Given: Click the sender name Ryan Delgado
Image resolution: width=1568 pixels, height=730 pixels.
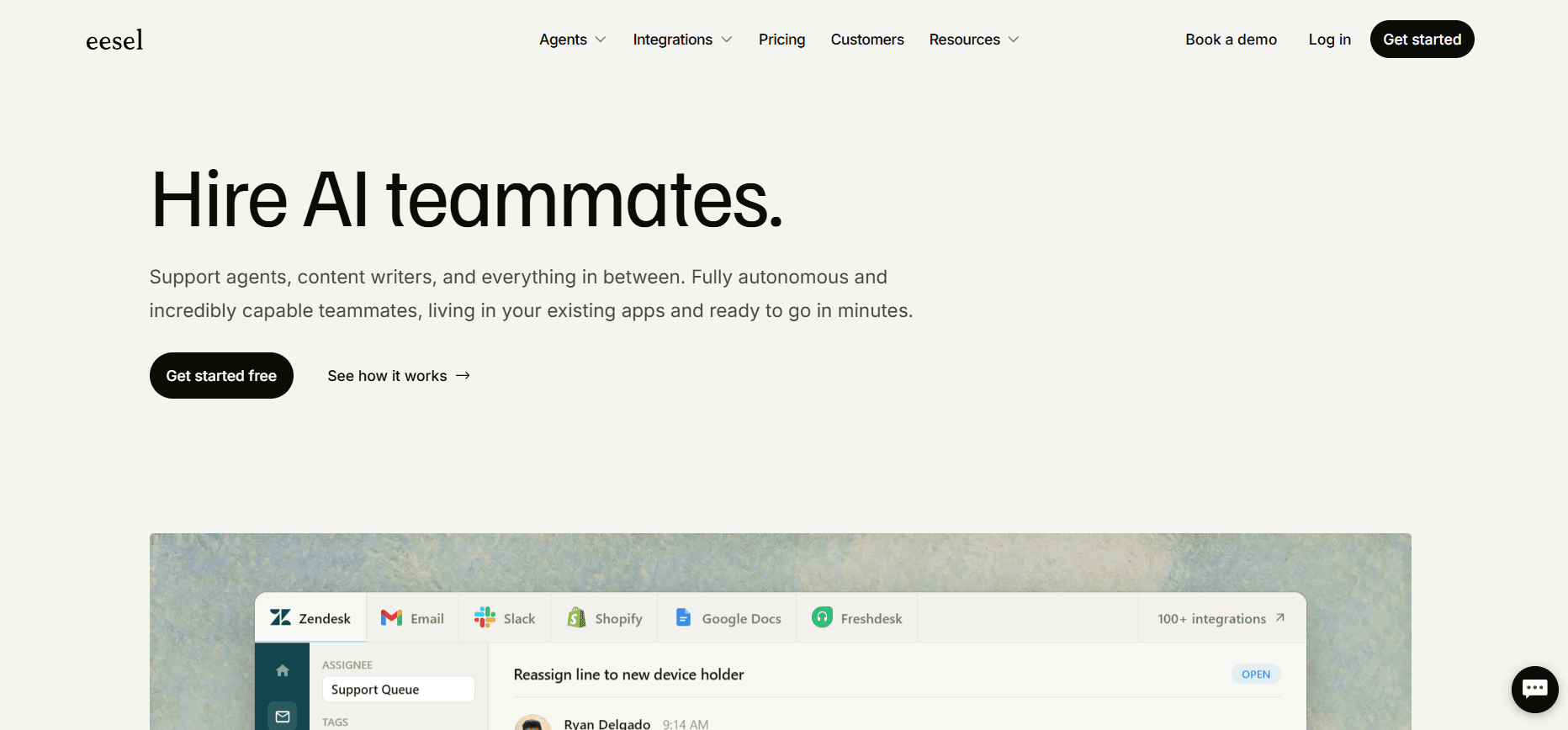Looking at the screenshot, I should coord(607,723).
